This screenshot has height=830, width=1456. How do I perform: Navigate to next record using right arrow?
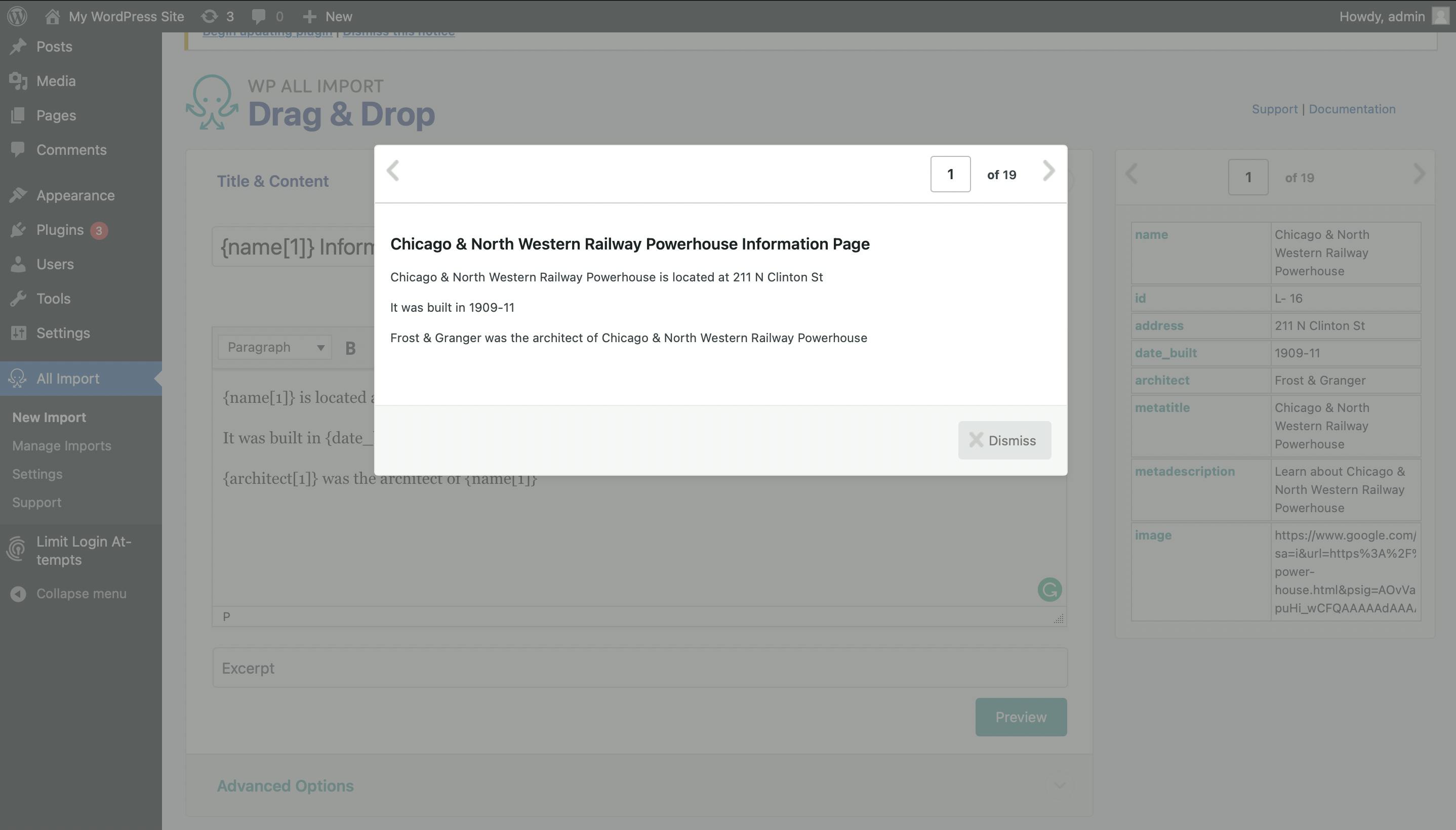[1048, 173]
